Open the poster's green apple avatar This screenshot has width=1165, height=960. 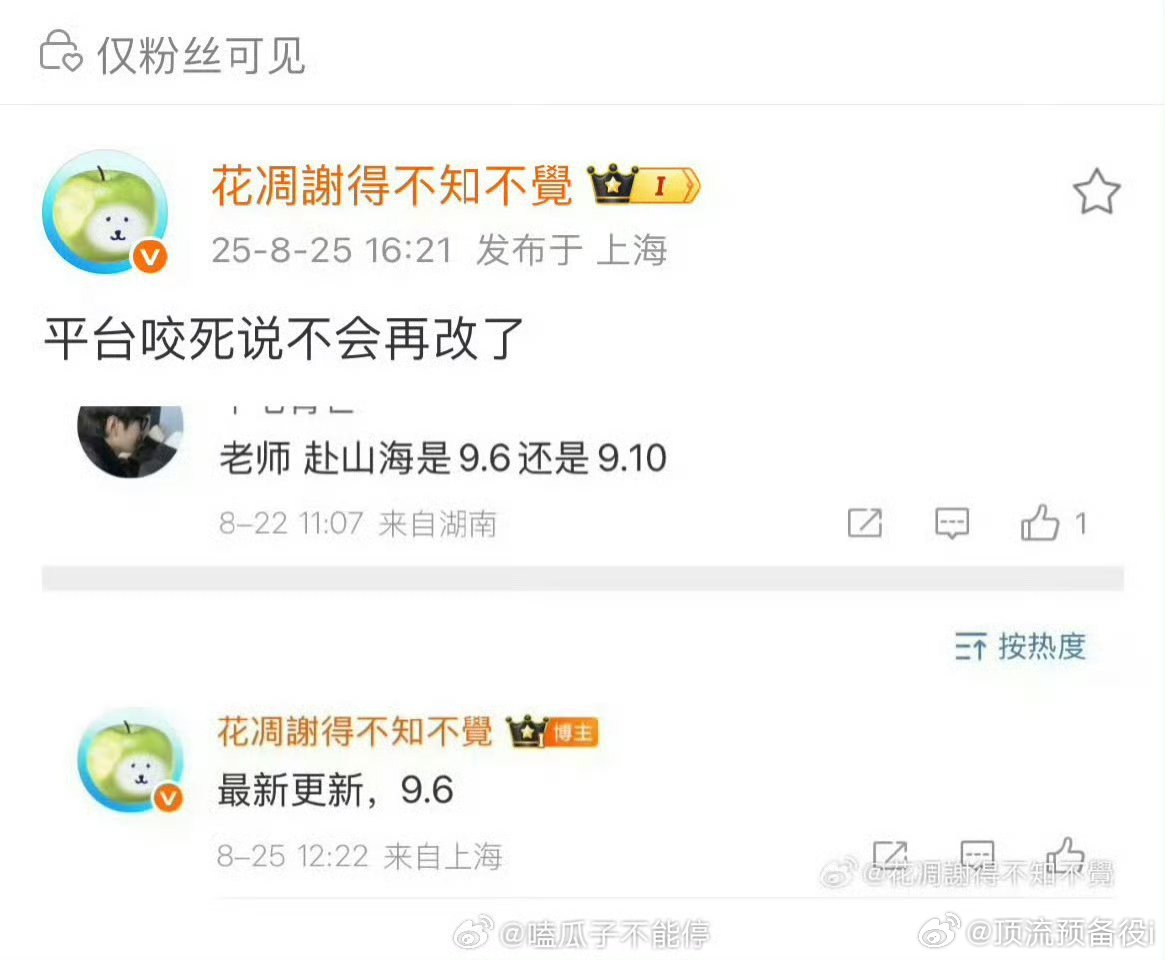point(106,213)
